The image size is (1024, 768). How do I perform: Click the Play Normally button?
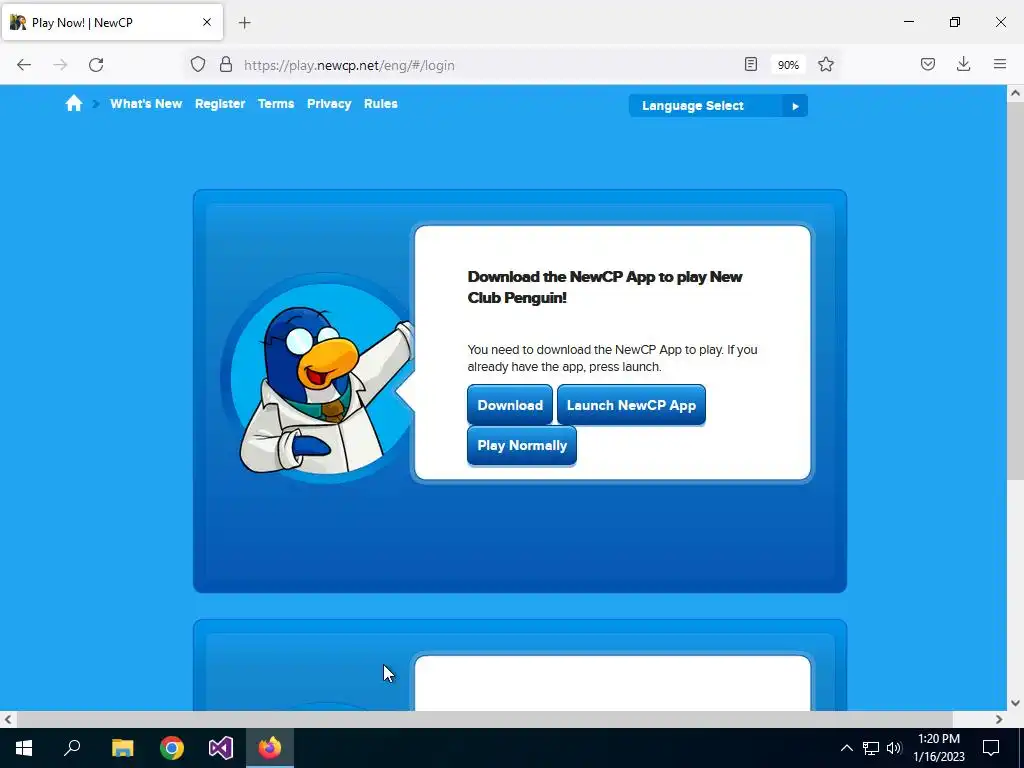522,445
